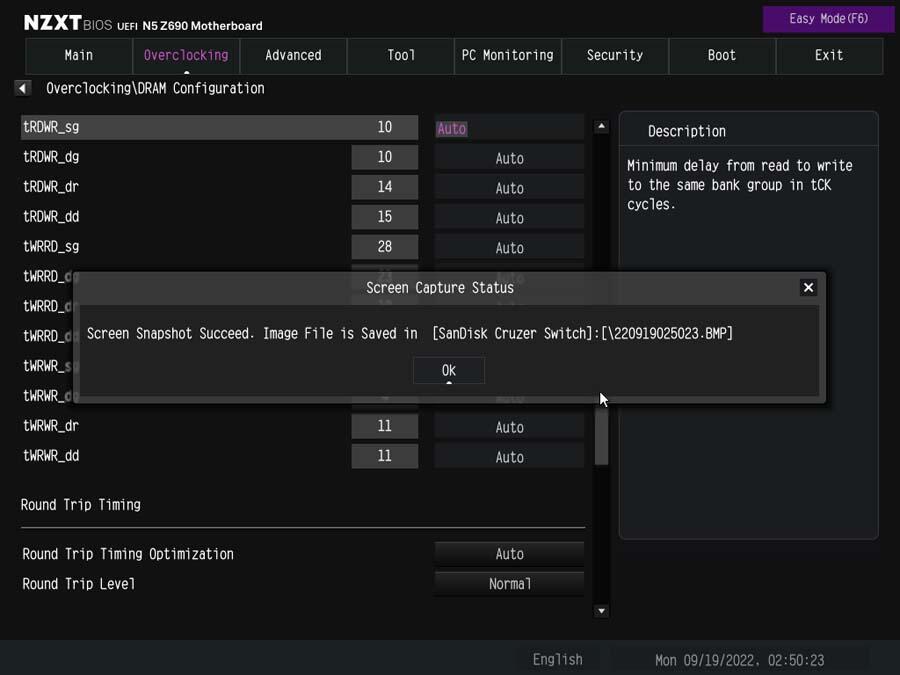The image size is (900, 675).
Task: Go to the PC Monitoring tab
Action: pos(507,56)
